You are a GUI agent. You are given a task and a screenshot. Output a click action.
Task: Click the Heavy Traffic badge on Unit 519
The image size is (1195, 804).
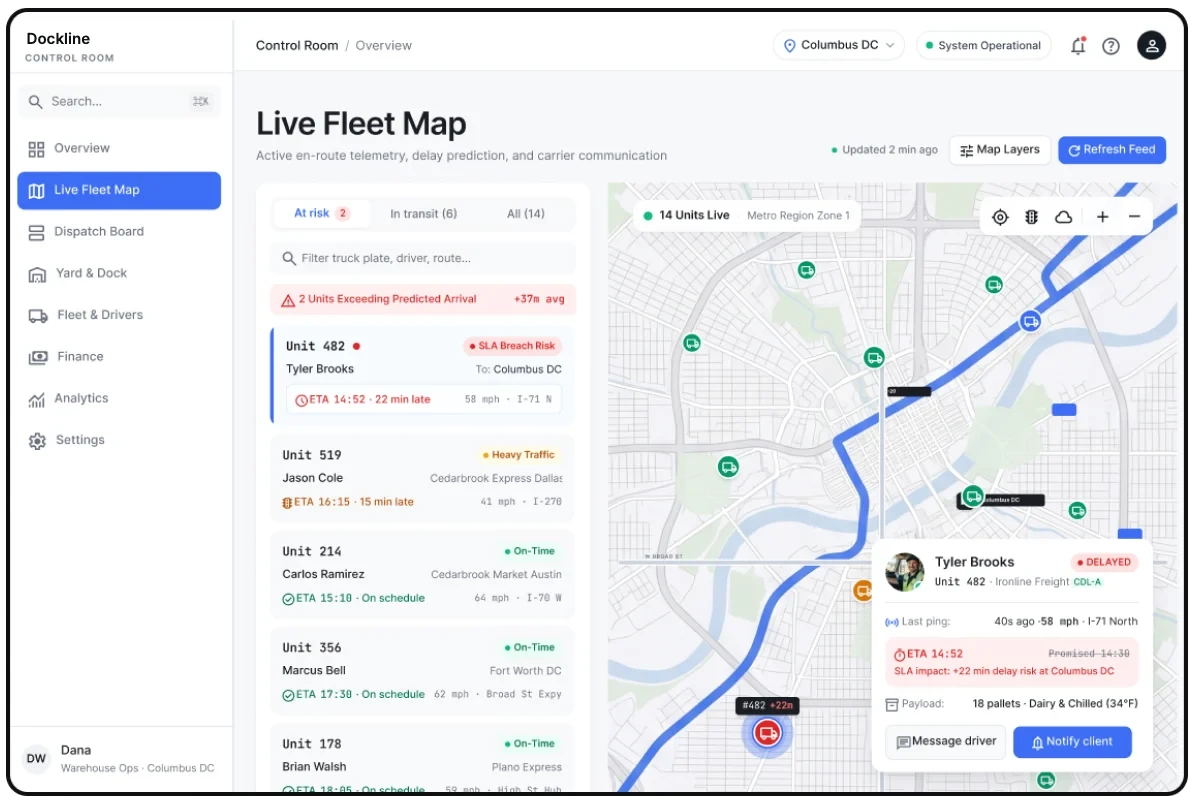518,455
